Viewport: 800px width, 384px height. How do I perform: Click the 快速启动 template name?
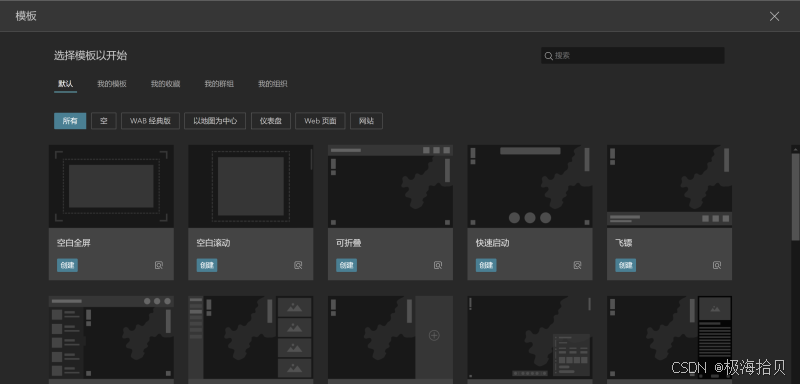point(492,243)
